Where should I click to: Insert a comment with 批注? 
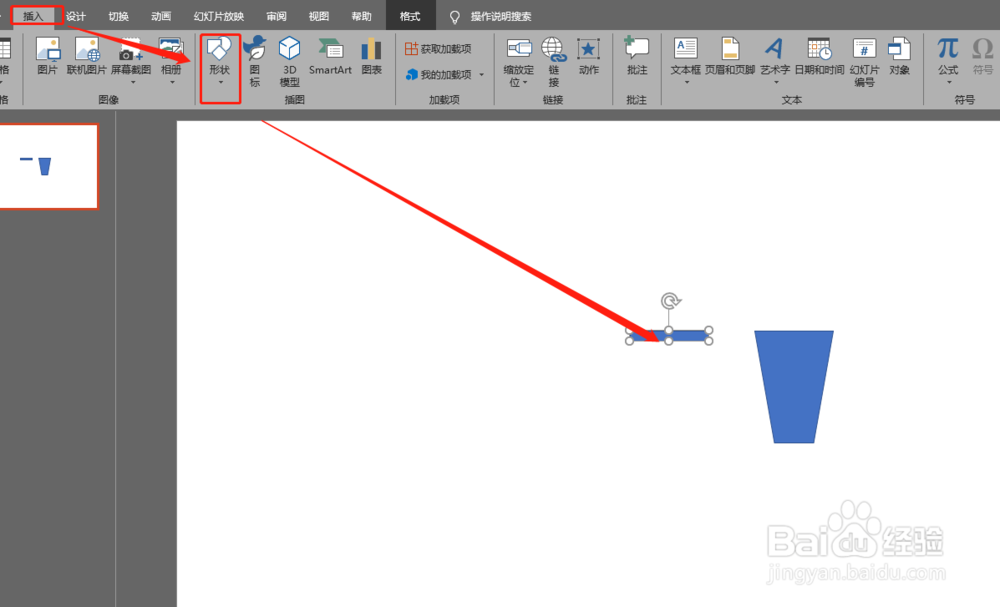pos(636,56)
